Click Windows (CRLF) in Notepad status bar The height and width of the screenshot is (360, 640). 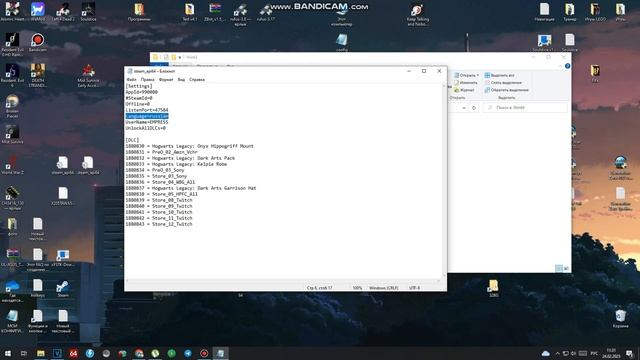coord(384,288)
